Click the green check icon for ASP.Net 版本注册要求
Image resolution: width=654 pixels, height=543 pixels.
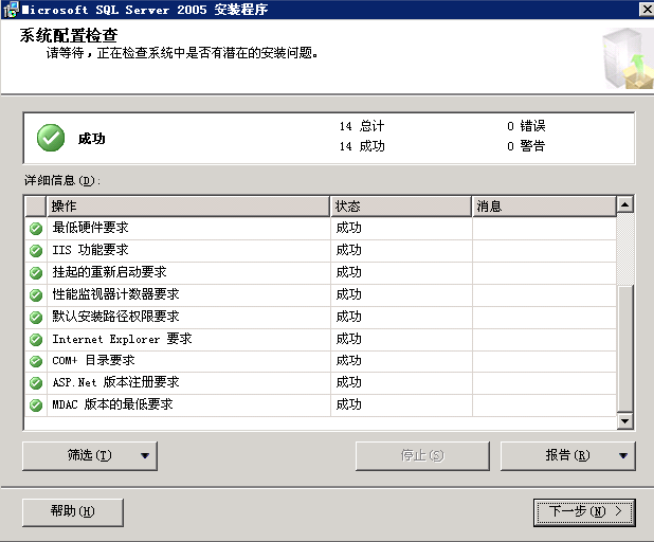(x=36, y=383)
